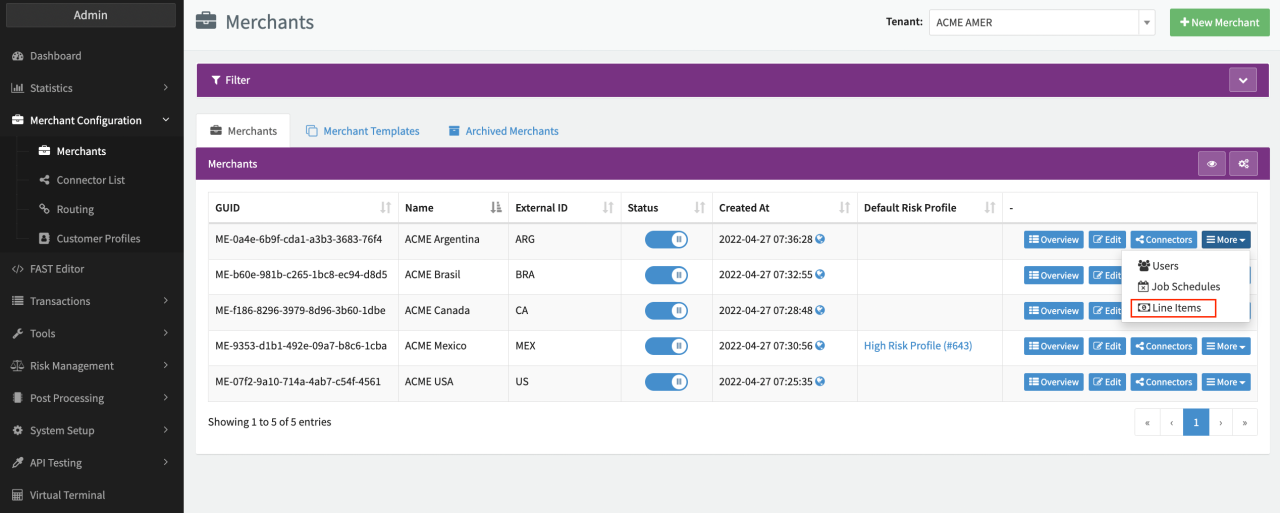
Task: Go to the last pagination page
Action: [1245, 422]
